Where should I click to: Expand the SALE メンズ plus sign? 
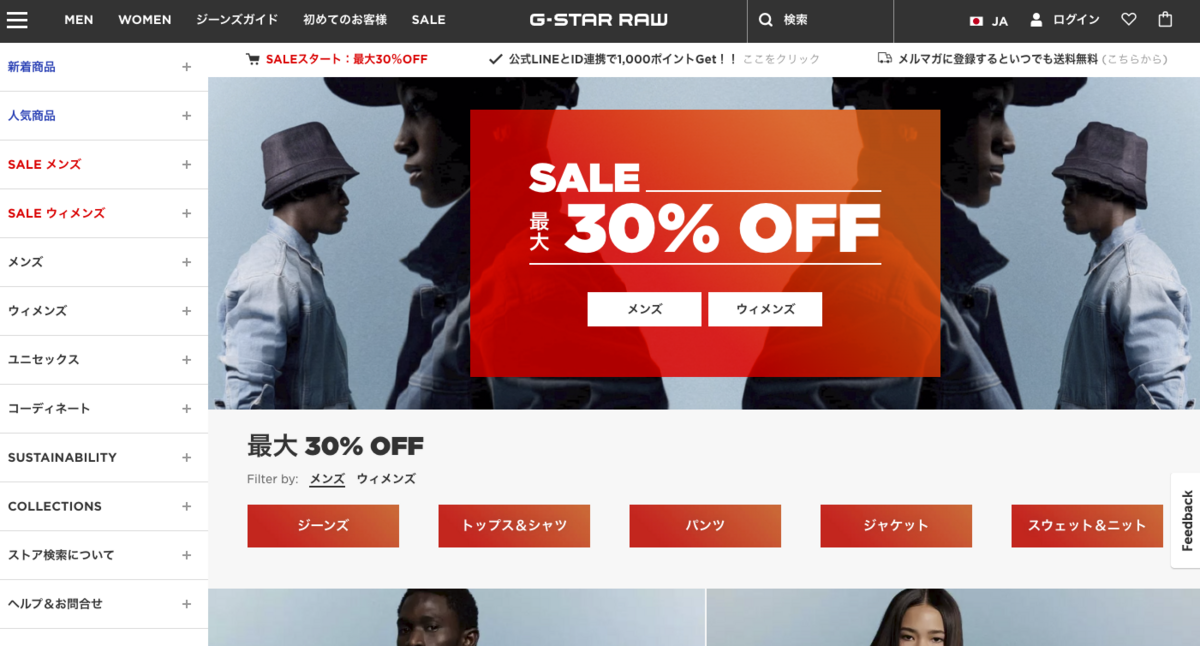tap(186, 165)
